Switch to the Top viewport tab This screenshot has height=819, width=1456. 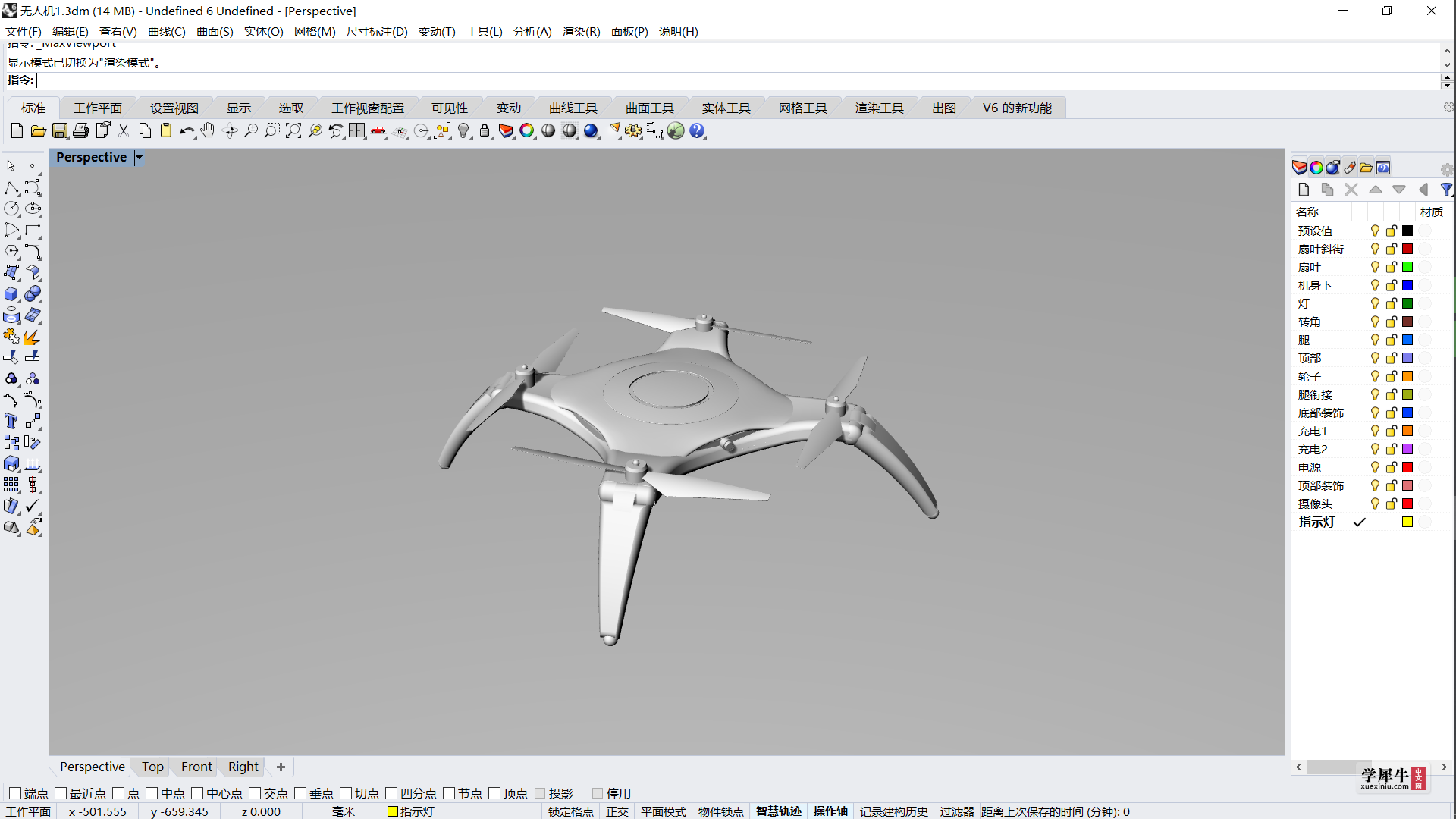pyautogui.click(x=152, y=767)
